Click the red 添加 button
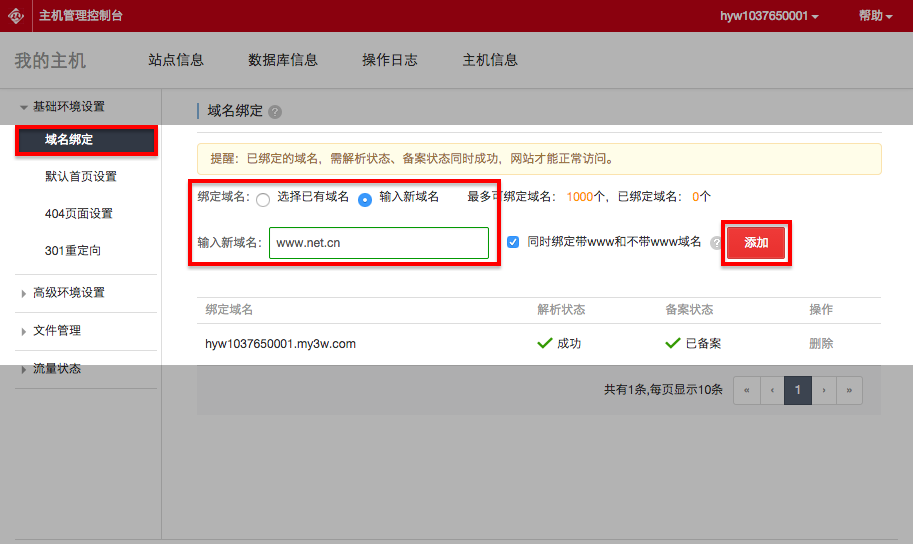The height and width of the screenshot is (544, 913). coord(756,243)
